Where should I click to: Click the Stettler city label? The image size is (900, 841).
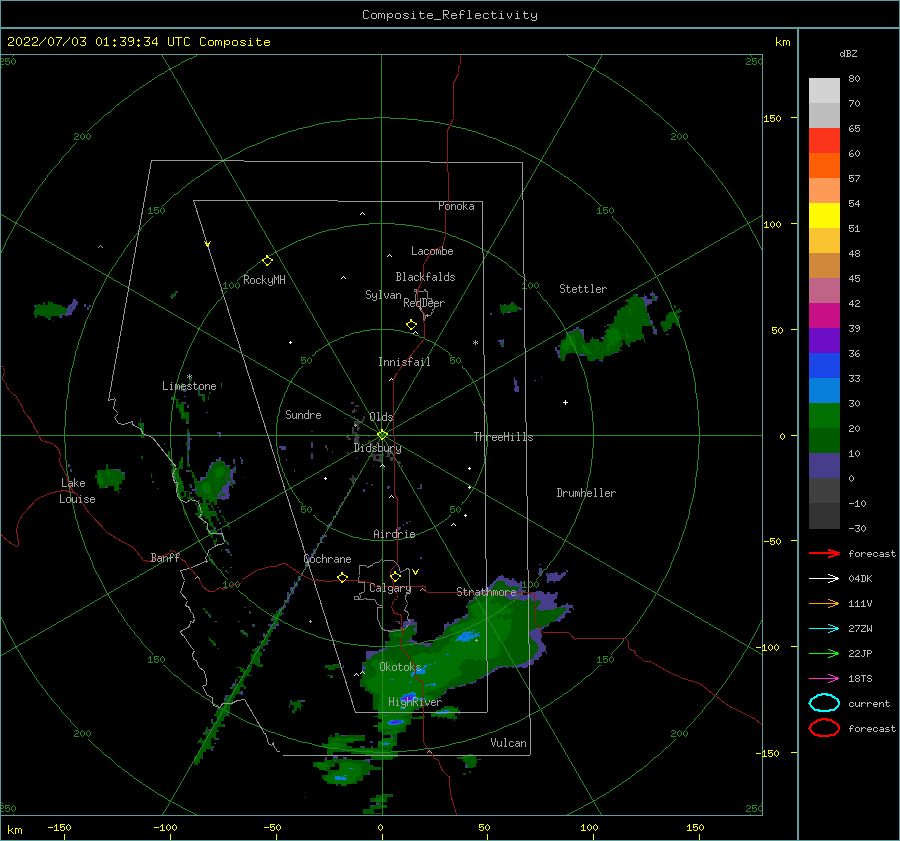[x=583, y=289]
